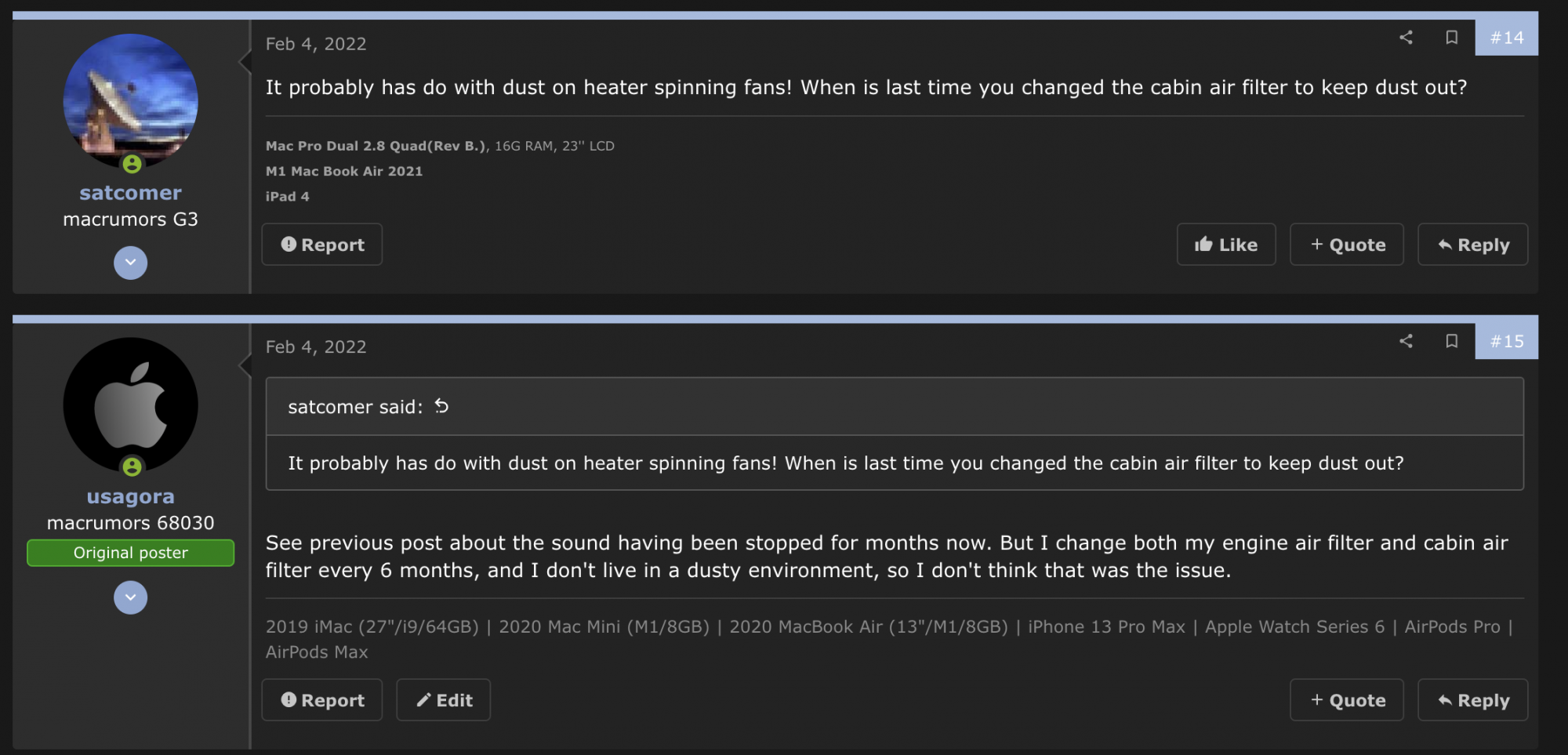
Task: Share post #14 via share icon
Action: click(x=1406, y=37)
